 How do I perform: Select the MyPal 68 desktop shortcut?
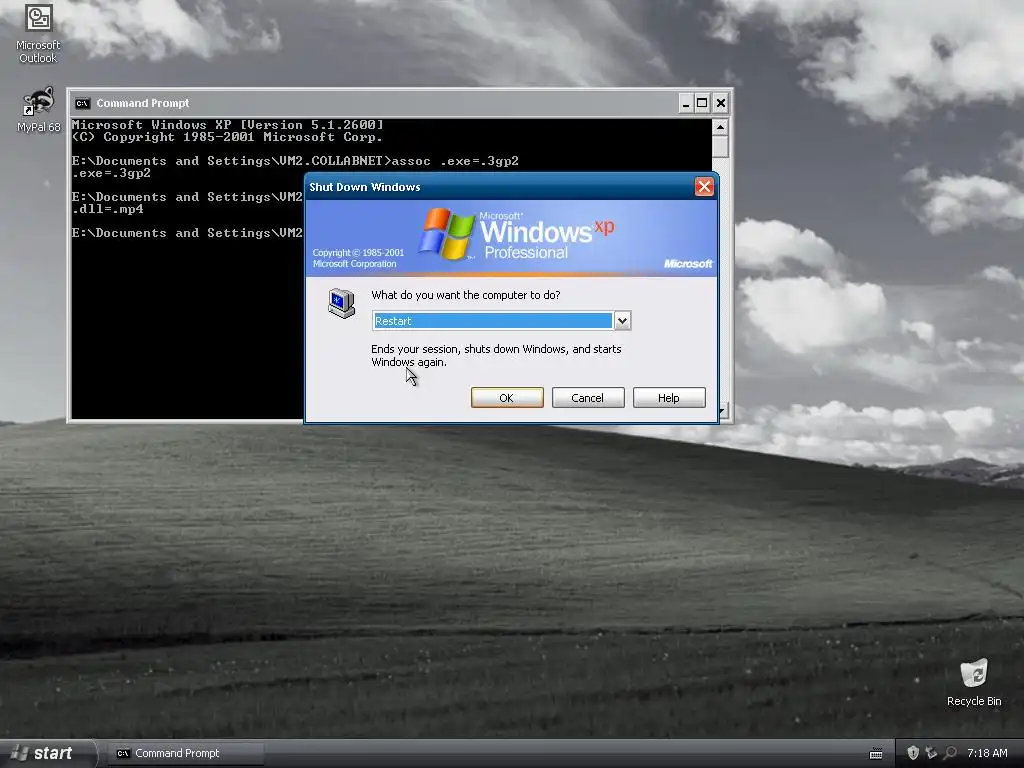[x=38, y=110]
